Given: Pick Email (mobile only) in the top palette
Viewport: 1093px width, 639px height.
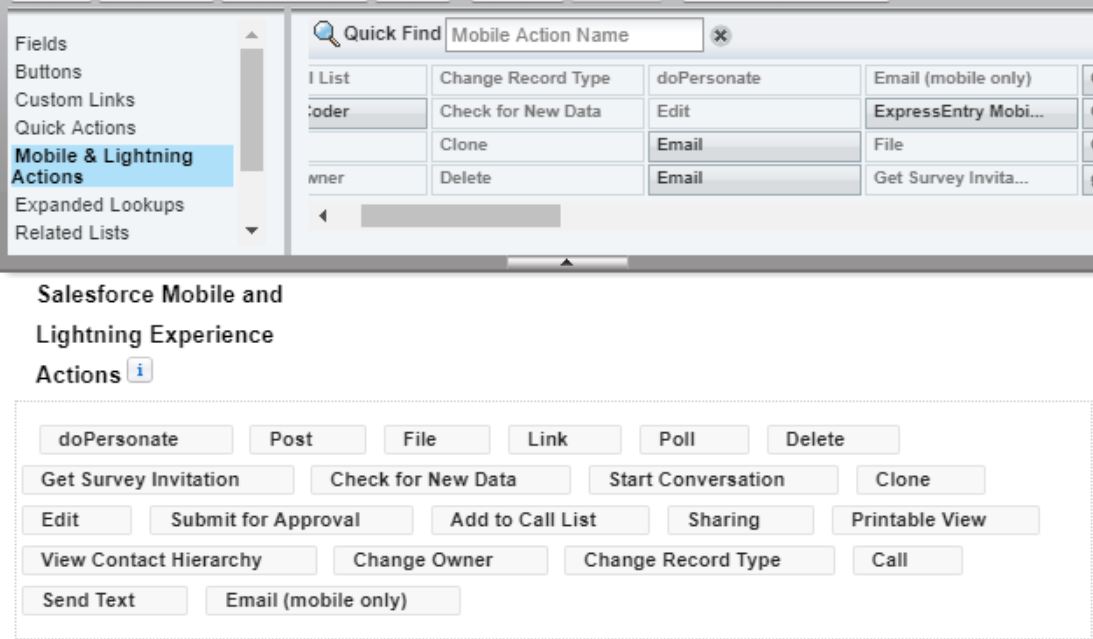Looking at the screenshot, I should click(x=971, y=79).
